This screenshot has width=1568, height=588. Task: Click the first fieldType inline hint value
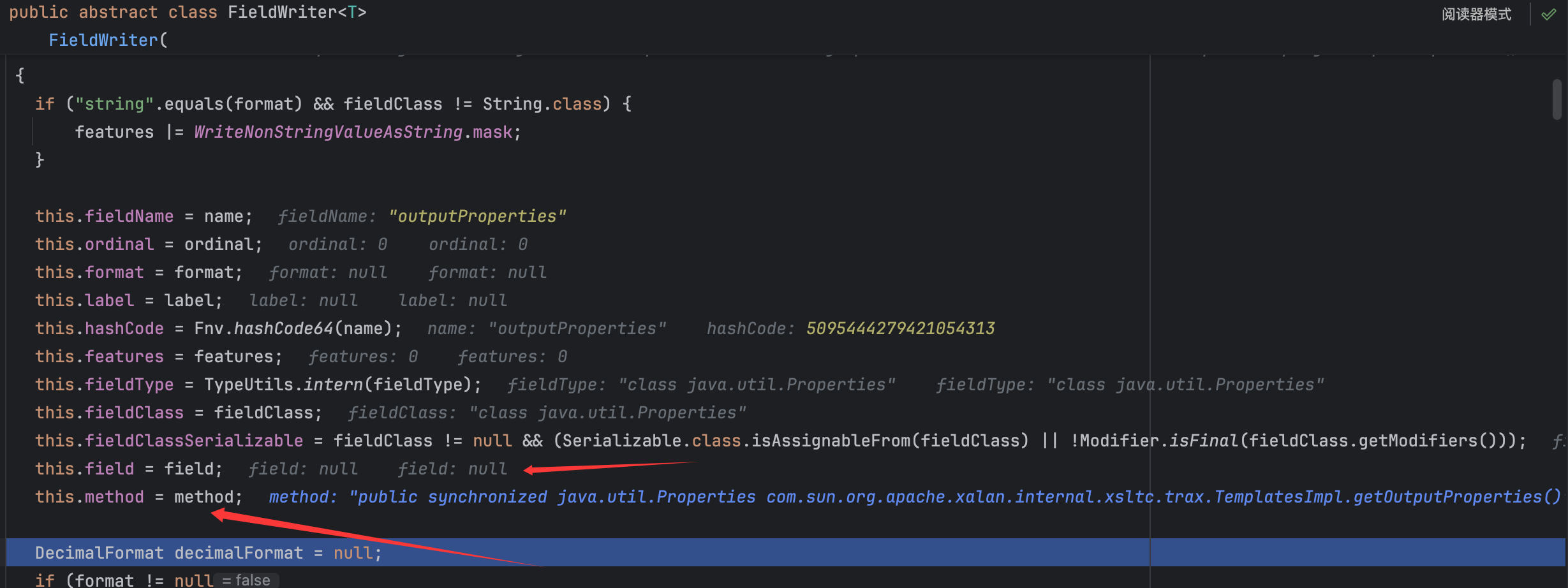(757, 385)
